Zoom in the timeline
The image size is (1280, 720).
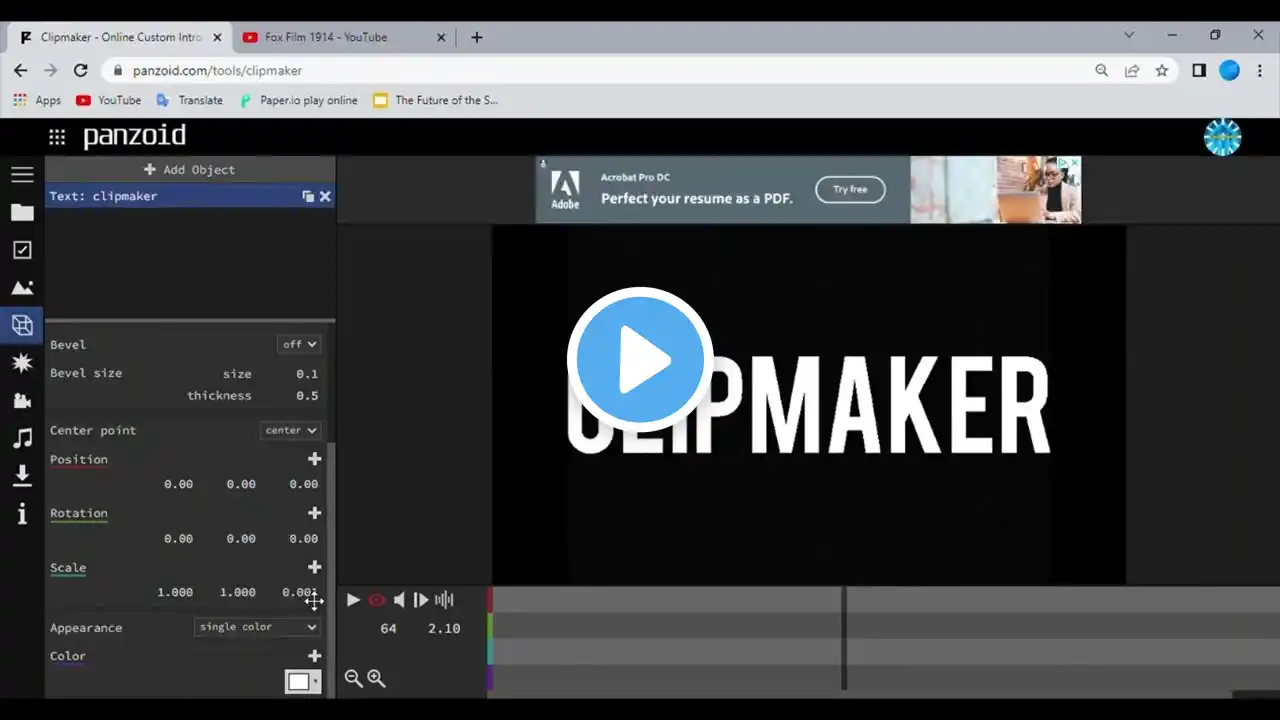376,679
